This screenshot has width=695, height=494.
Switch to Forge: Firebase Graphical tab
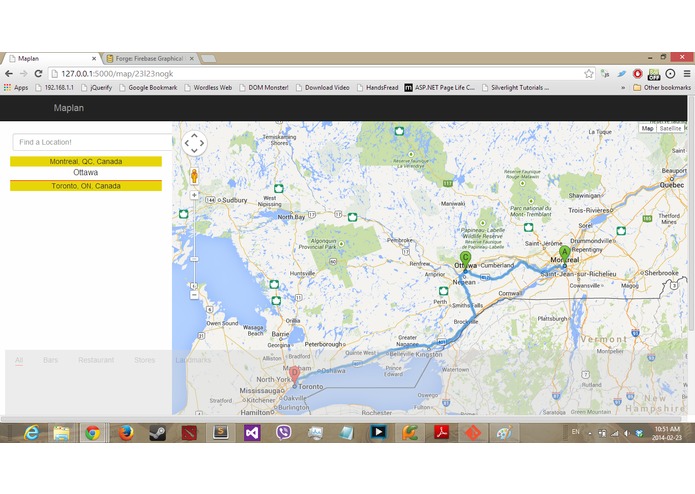(x=149, y=58)
